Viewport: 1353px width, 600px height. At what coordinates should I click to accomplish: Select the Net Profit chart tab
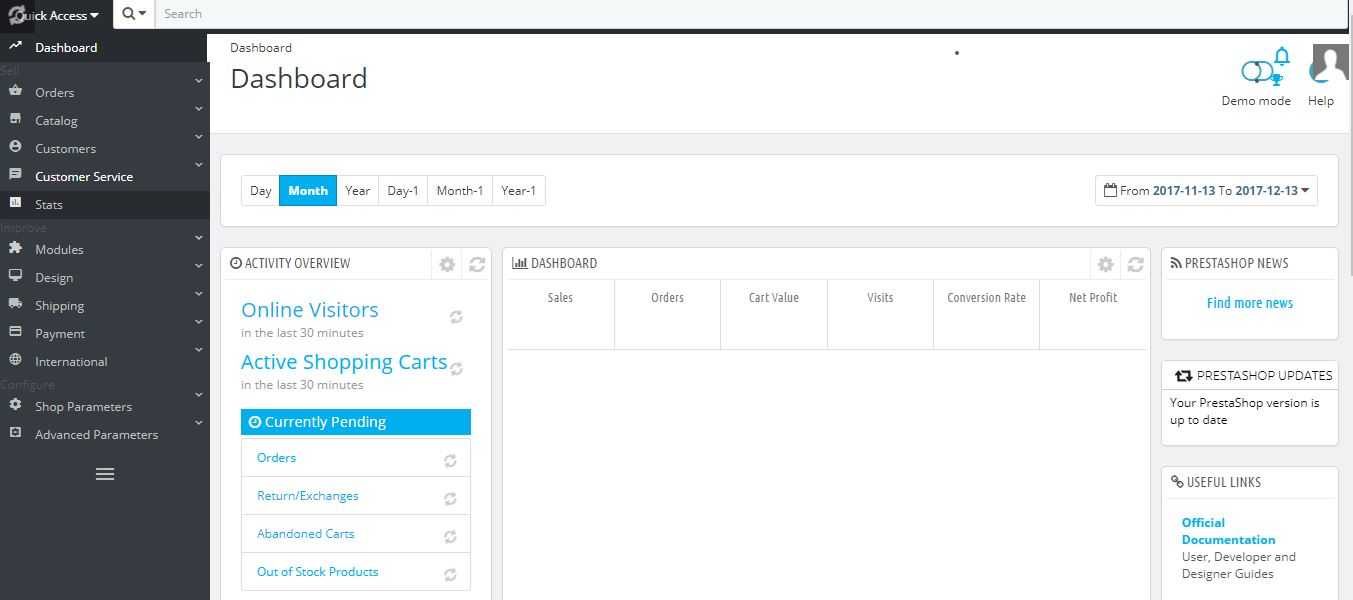click(1093, 315)
